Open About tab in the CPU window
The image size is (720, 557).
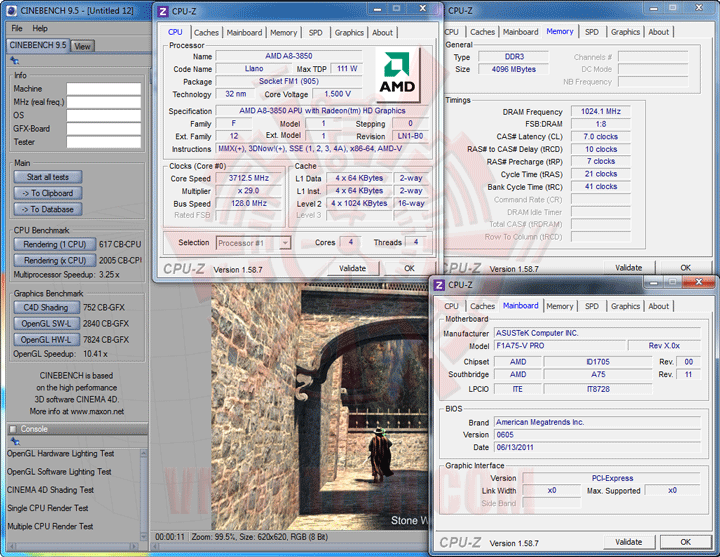382,33
